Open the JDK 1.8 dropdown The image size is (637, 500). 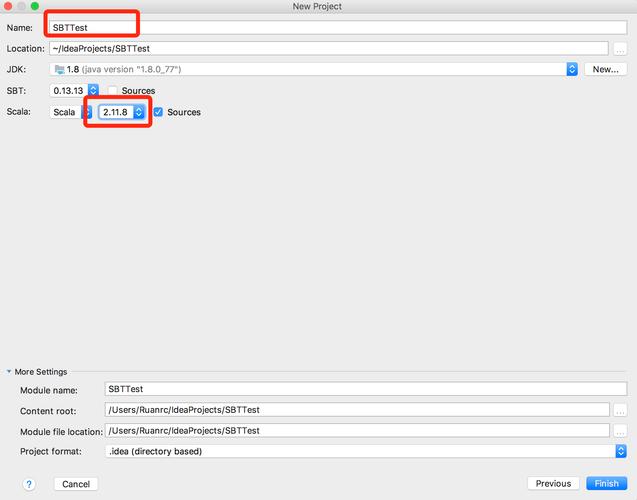click(314, 69)
